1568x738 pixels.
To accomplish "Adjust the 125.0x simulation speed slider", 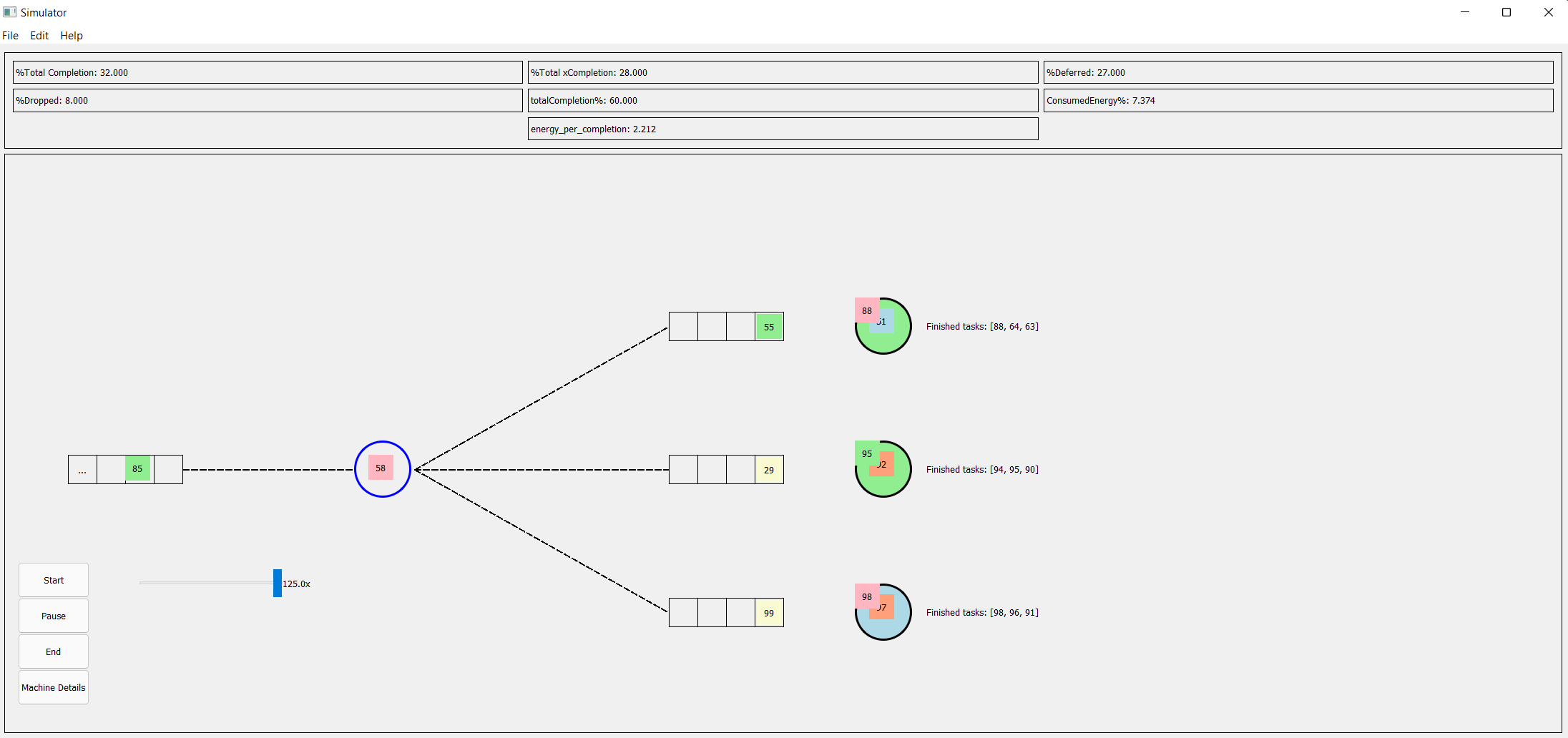I will click(278, 583).
